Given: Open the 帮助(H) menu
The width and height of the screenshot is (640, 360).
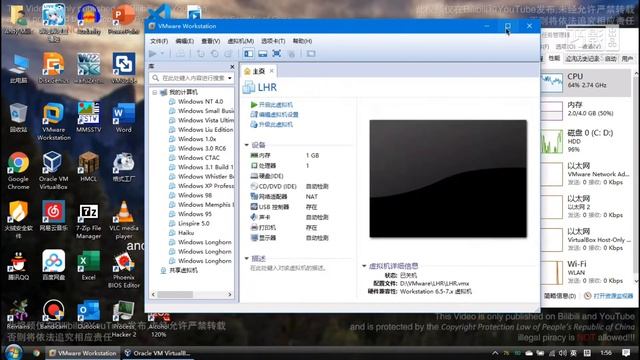Looking at the screenshot, I should click(302, 41).
